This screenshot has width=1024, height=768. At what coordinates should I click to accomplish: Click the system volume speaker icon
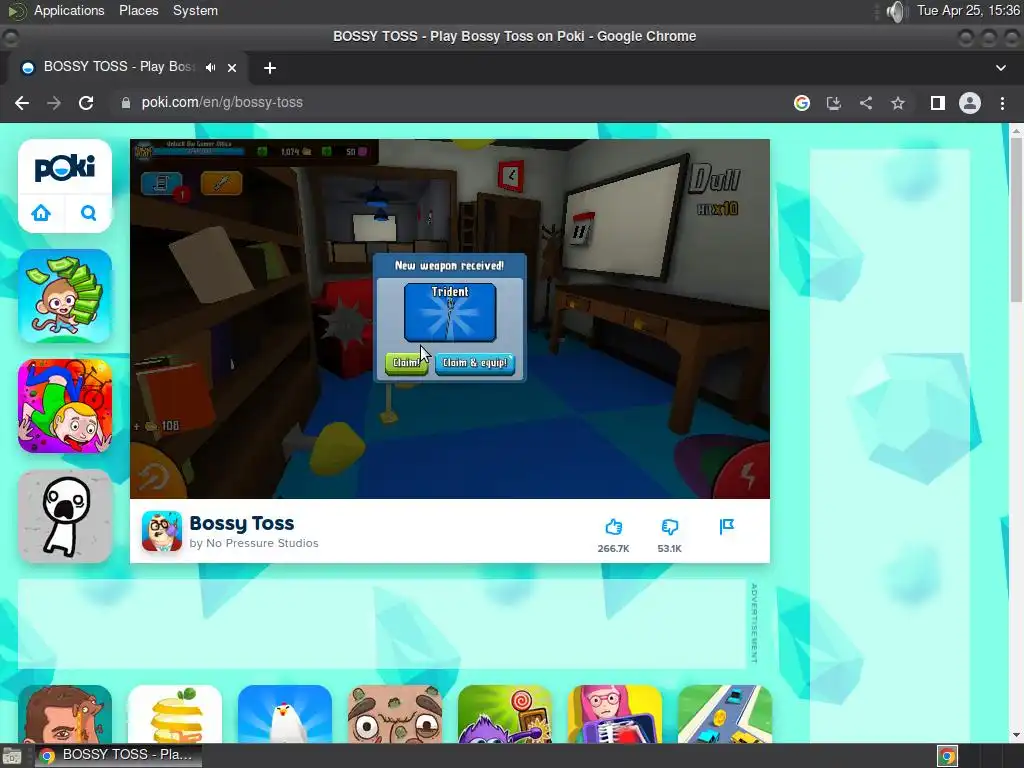point(897,11)
